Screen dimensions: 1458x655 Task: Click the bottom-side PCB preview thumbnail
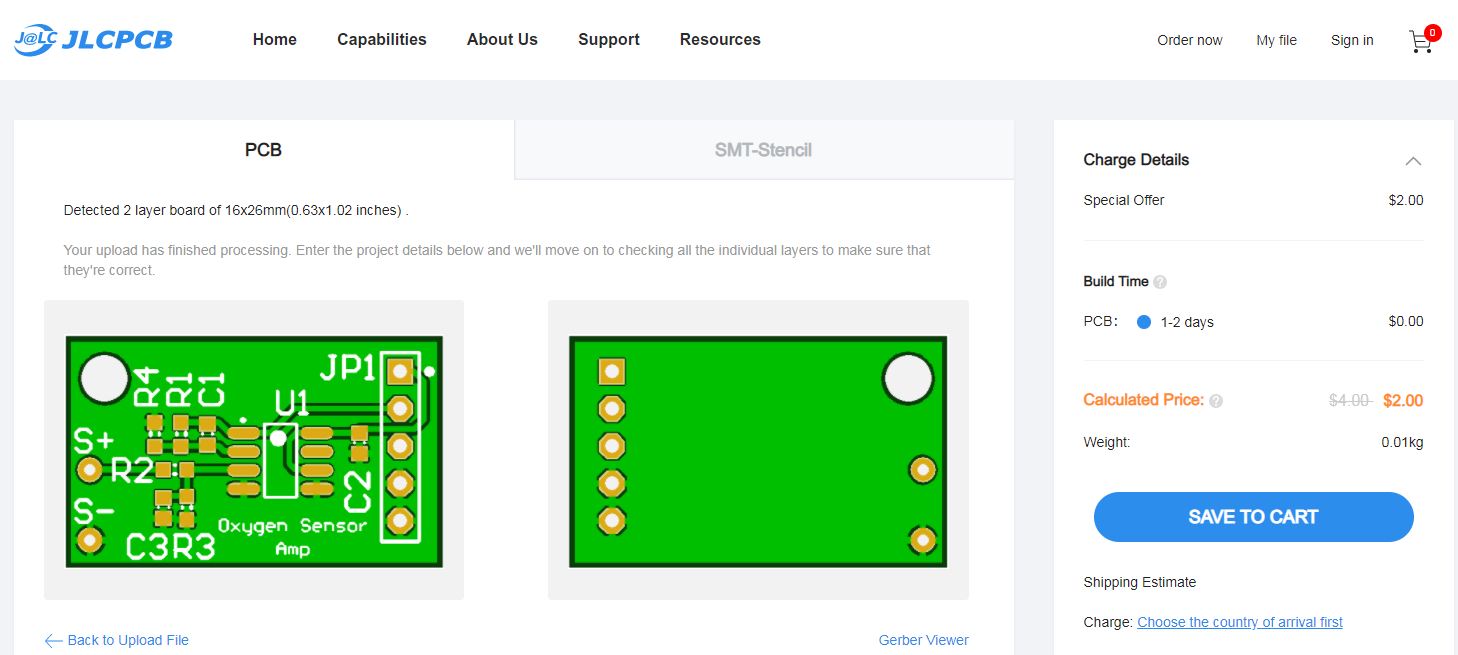click(x=758, y=450)
